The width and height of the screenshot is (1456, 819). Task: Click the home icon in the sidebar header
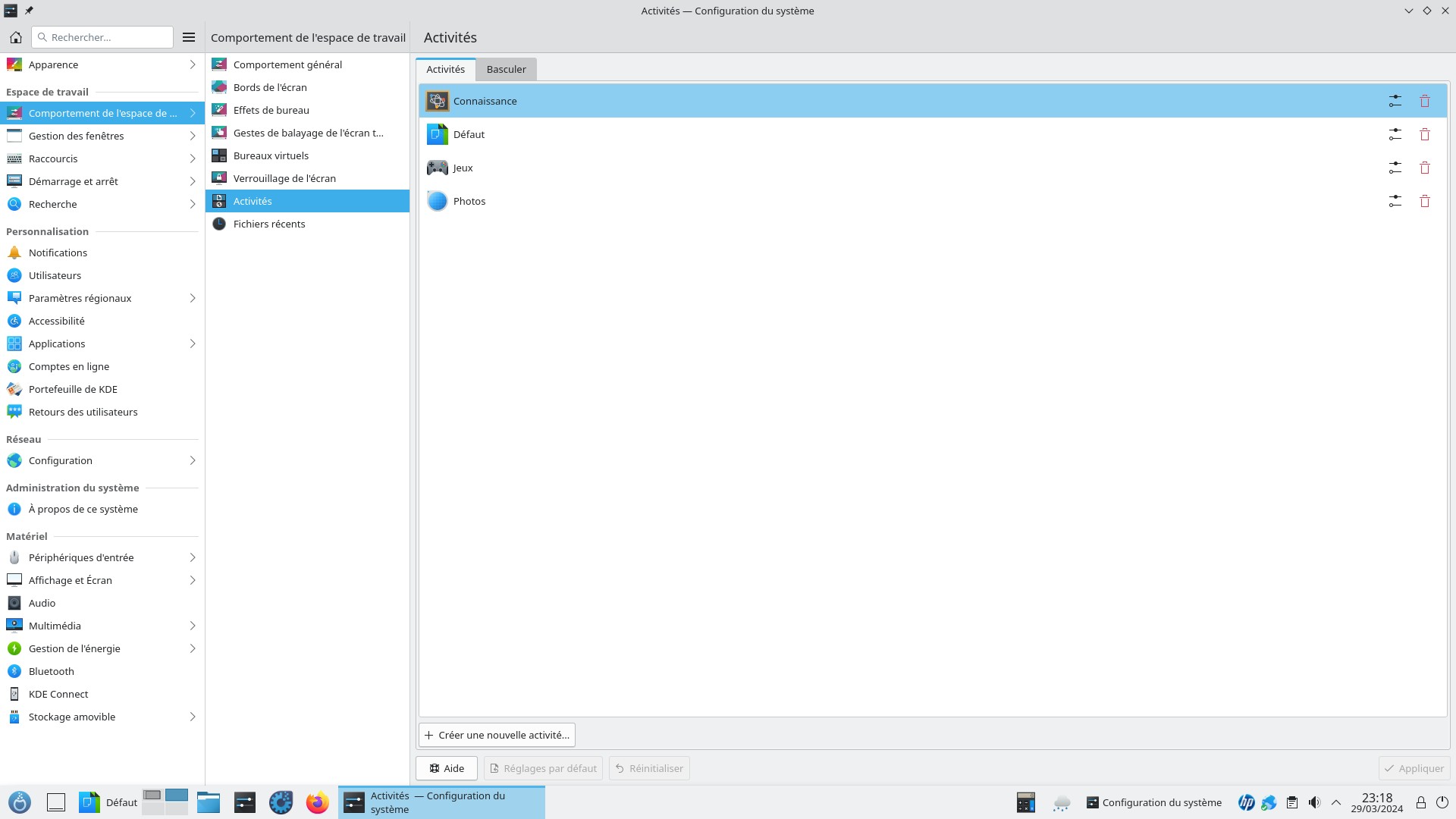[x=16, y=37]
